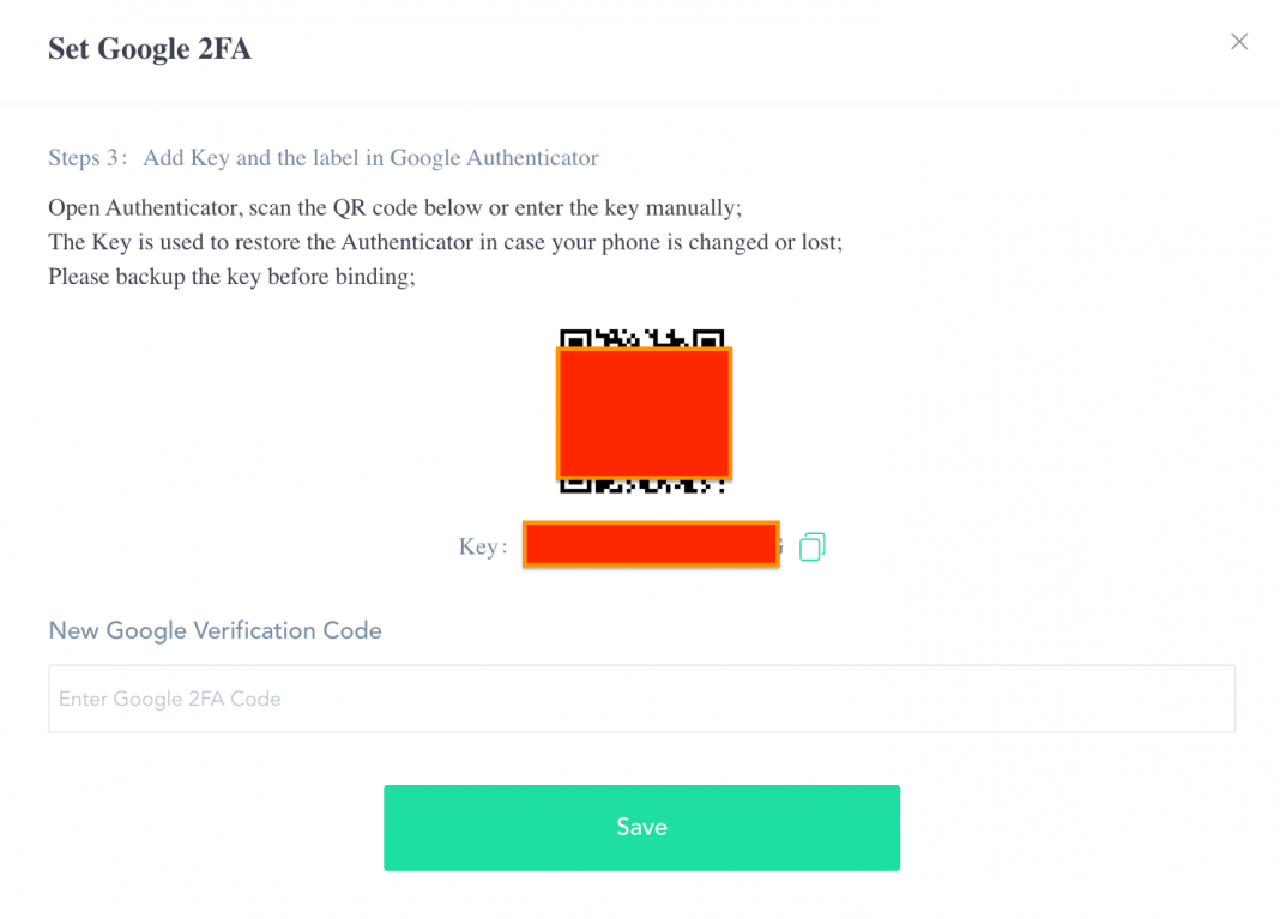Click the Set Google 2FA title
The width and height of the screenshot is (1280, 919).
(x=150, y=48)
